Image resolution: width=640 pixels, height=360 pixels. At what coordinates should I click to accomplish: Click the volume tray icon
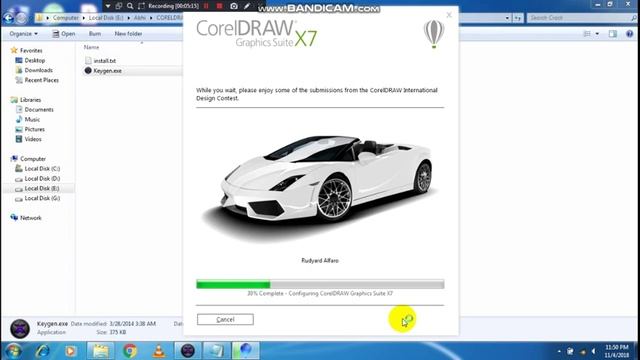point(593,351)
